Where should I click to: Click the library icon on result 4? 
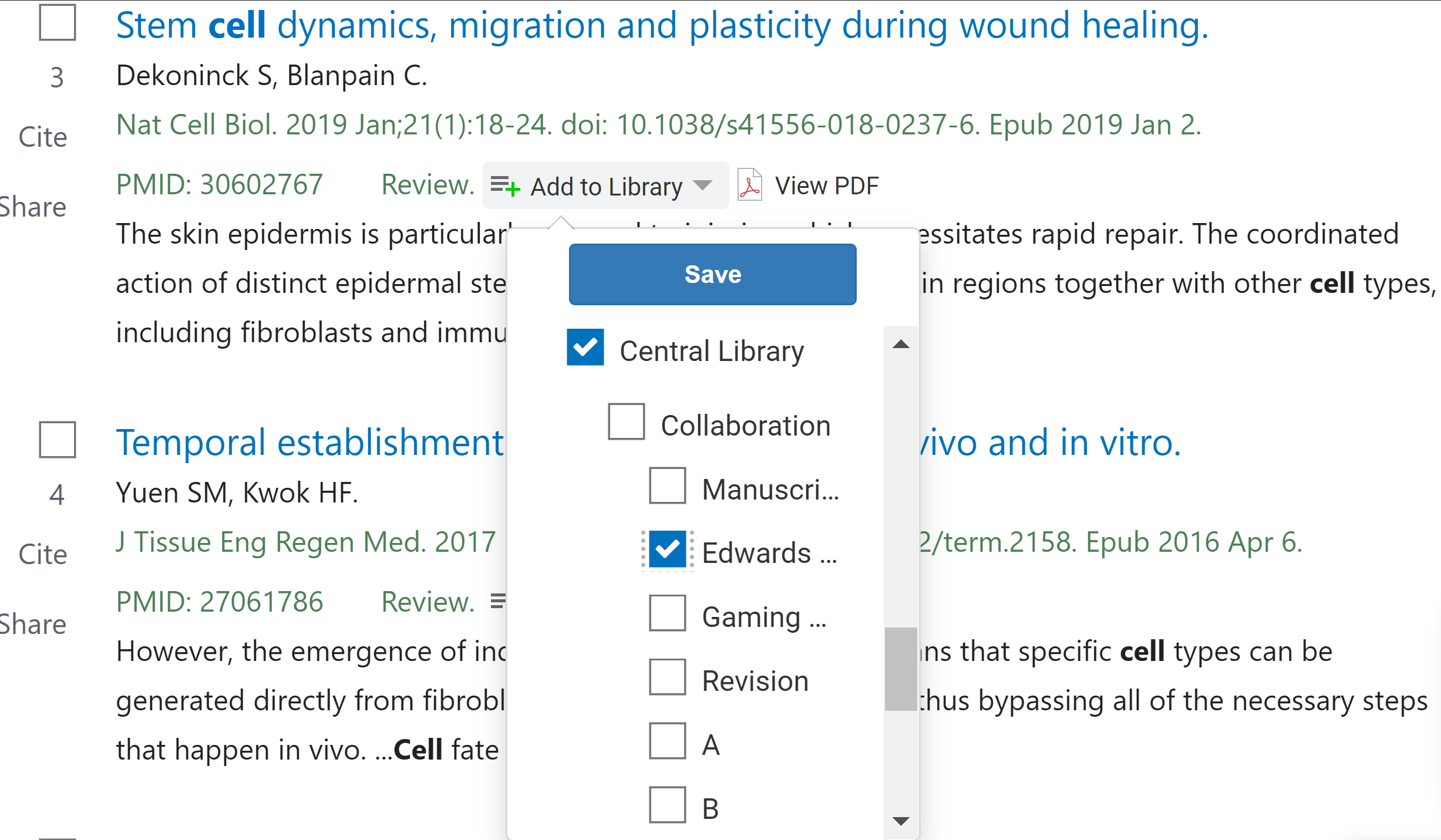click(498, 601)
